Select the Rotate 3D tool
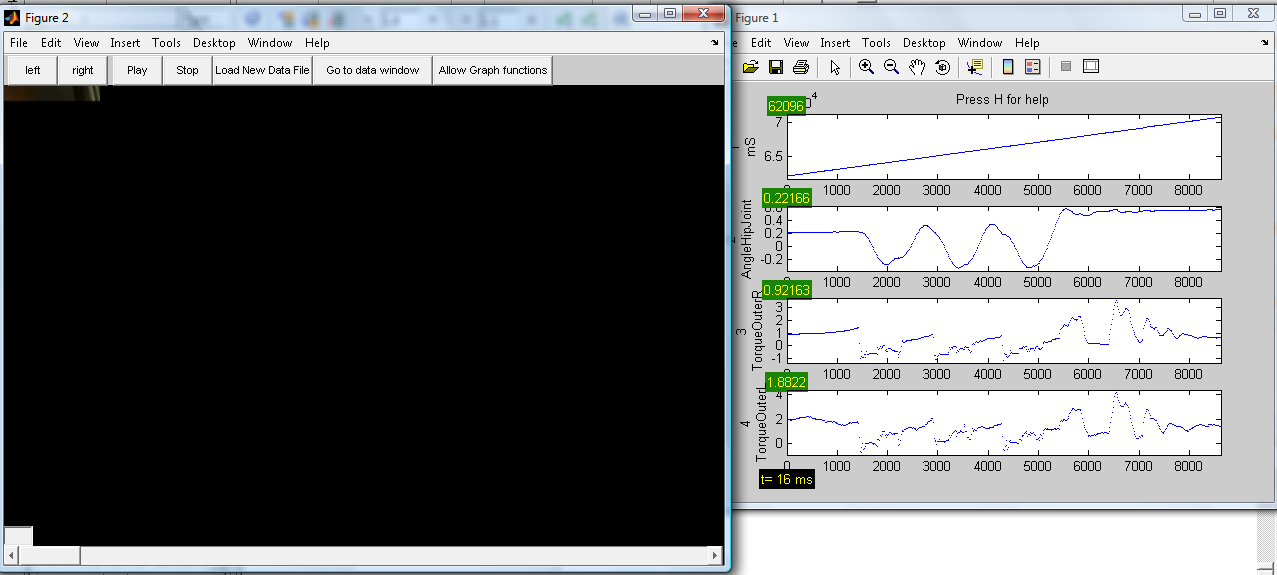 (x=942, y=67)
